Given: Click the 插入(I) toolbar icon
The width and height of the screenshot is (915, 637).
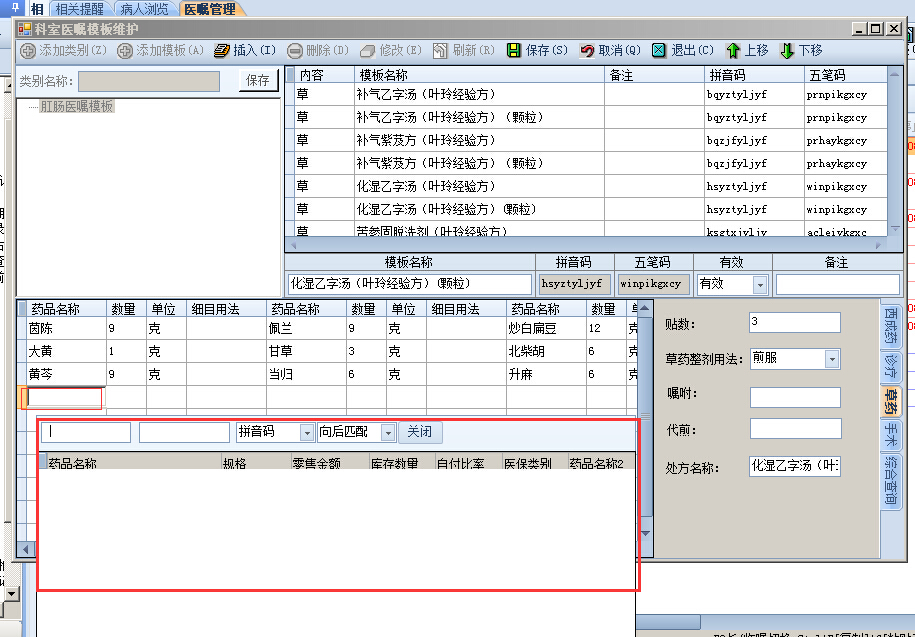Looking at the screenshot, I should click(222, 51).
